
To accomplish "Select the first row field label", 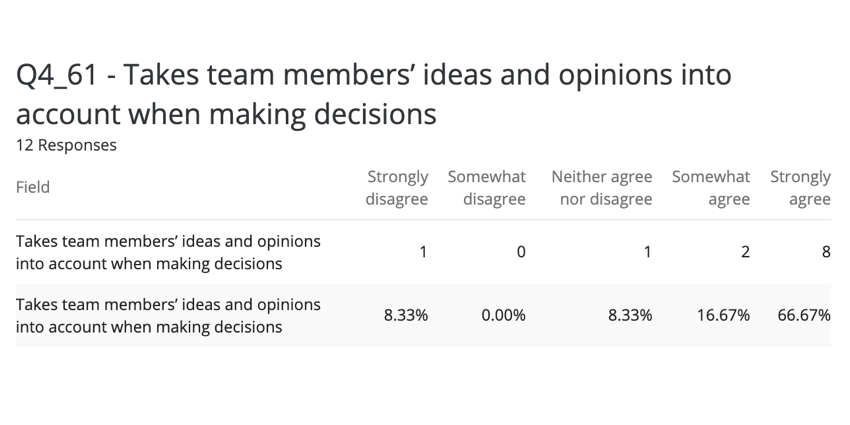I will [168, 252].
